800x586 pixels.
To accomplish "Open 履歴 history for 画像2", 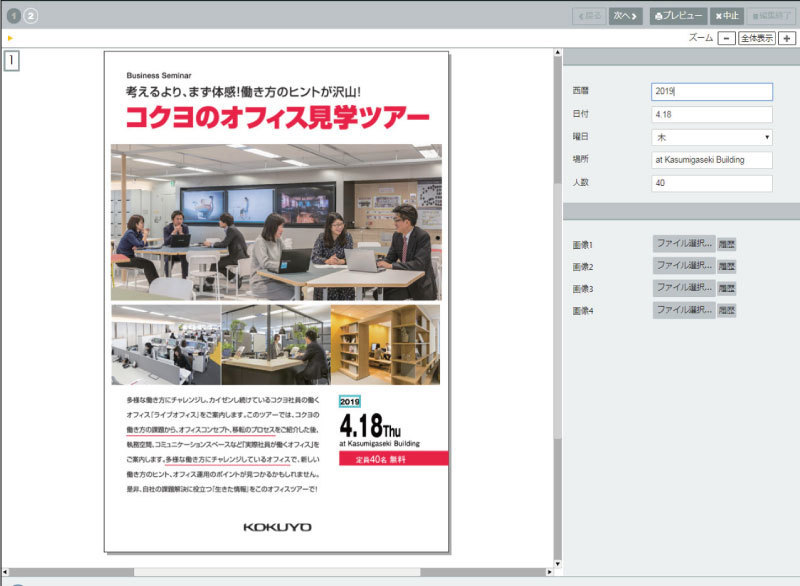I will point(727,266).
